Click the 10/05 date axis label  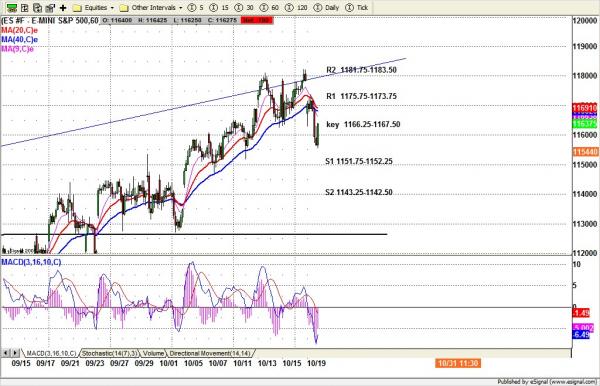(x=193, y=363)
